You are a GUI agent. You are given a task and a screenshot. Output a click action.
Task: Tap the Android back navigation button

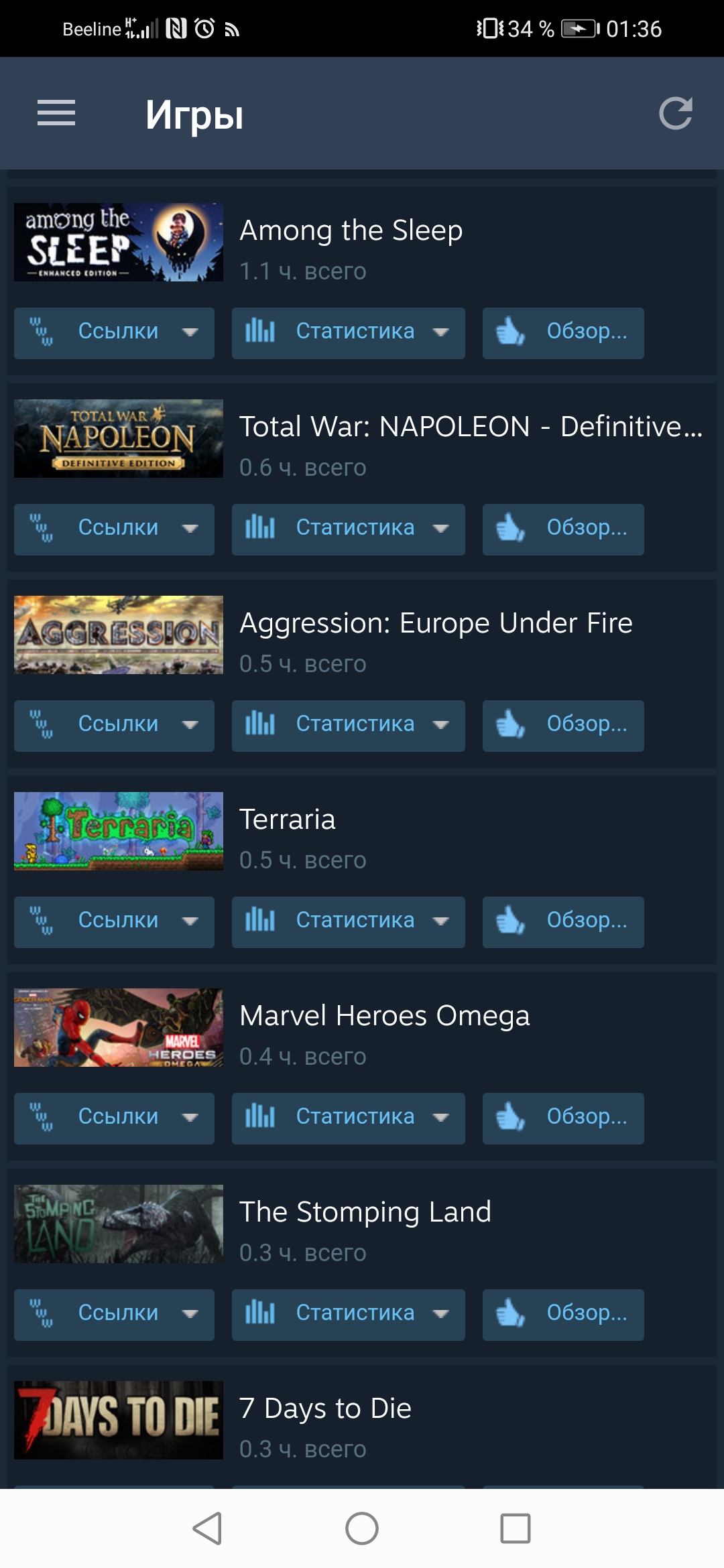tap(207, 1528)
